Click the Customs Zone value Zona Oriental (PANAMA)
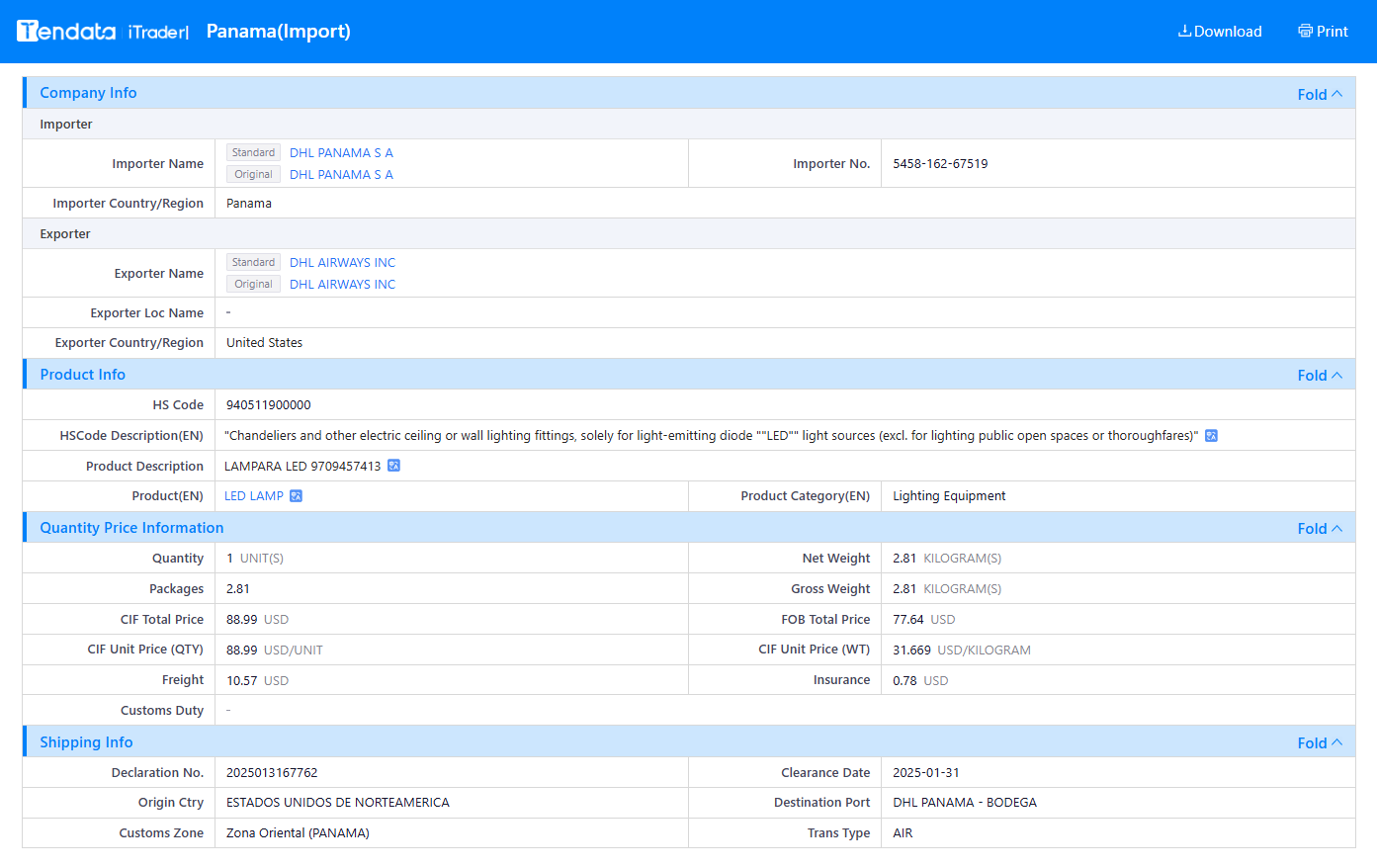This screenshot has width=1377, height=868. (x=298, y=833)
